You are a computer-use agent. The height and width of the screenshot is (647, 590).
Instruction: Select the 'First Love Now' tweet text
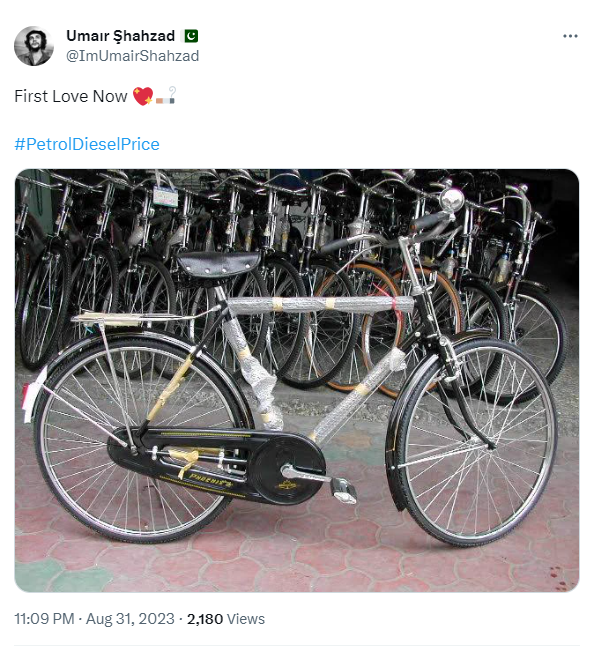[x=71, y=96]
